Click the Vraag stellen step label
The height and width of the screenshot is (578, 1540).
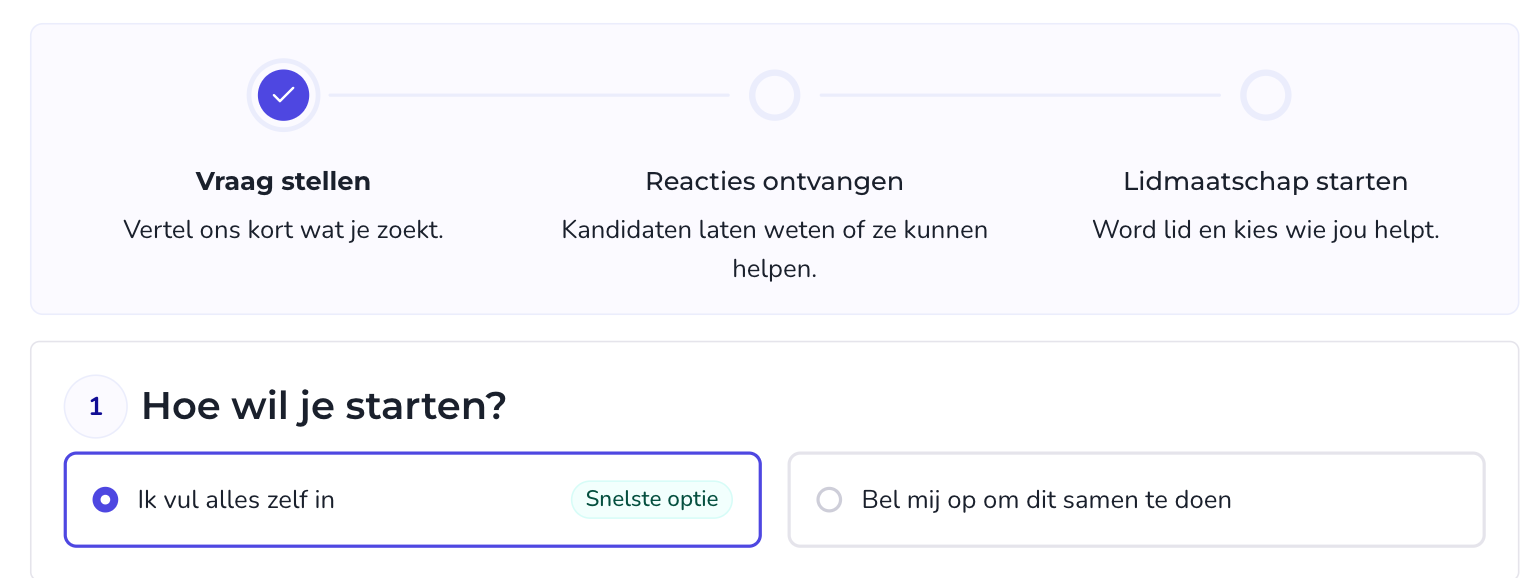pyautogui.click(x=283, y=181)
